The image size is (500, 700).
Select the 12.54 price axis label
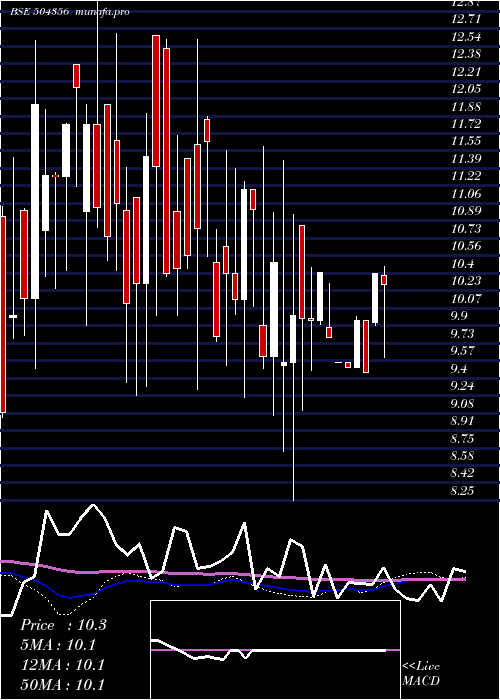(466, 37)
